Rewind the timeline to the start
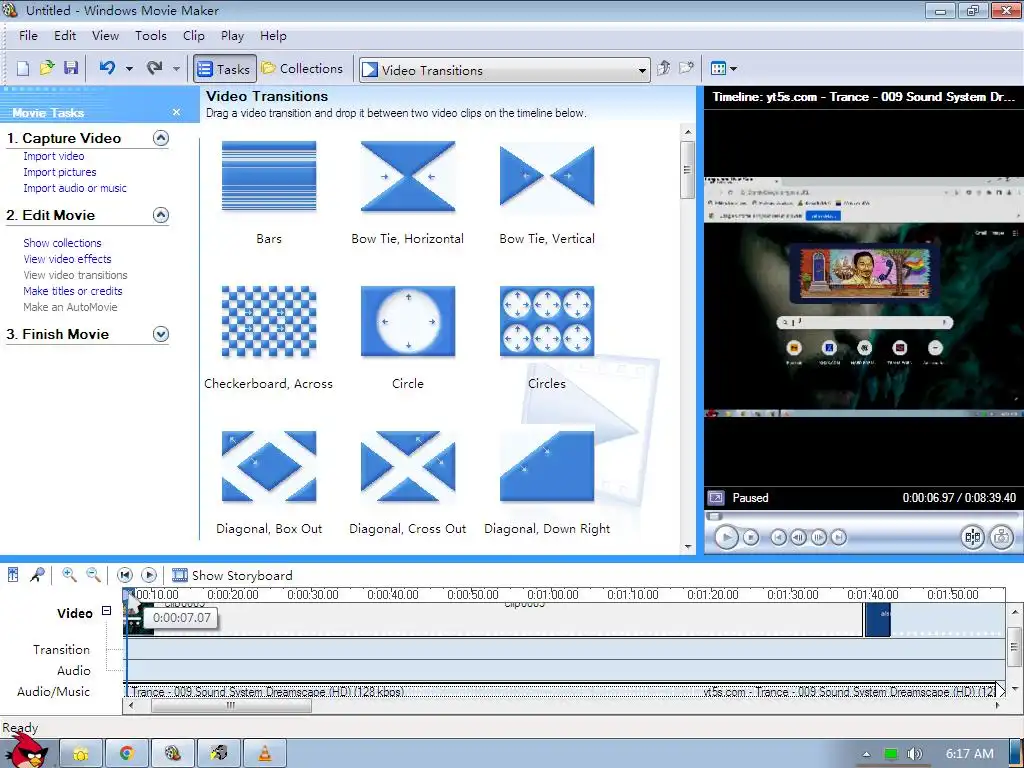Screen dimensions: 1024x768 pyautogui.click(x=125, y=575)
